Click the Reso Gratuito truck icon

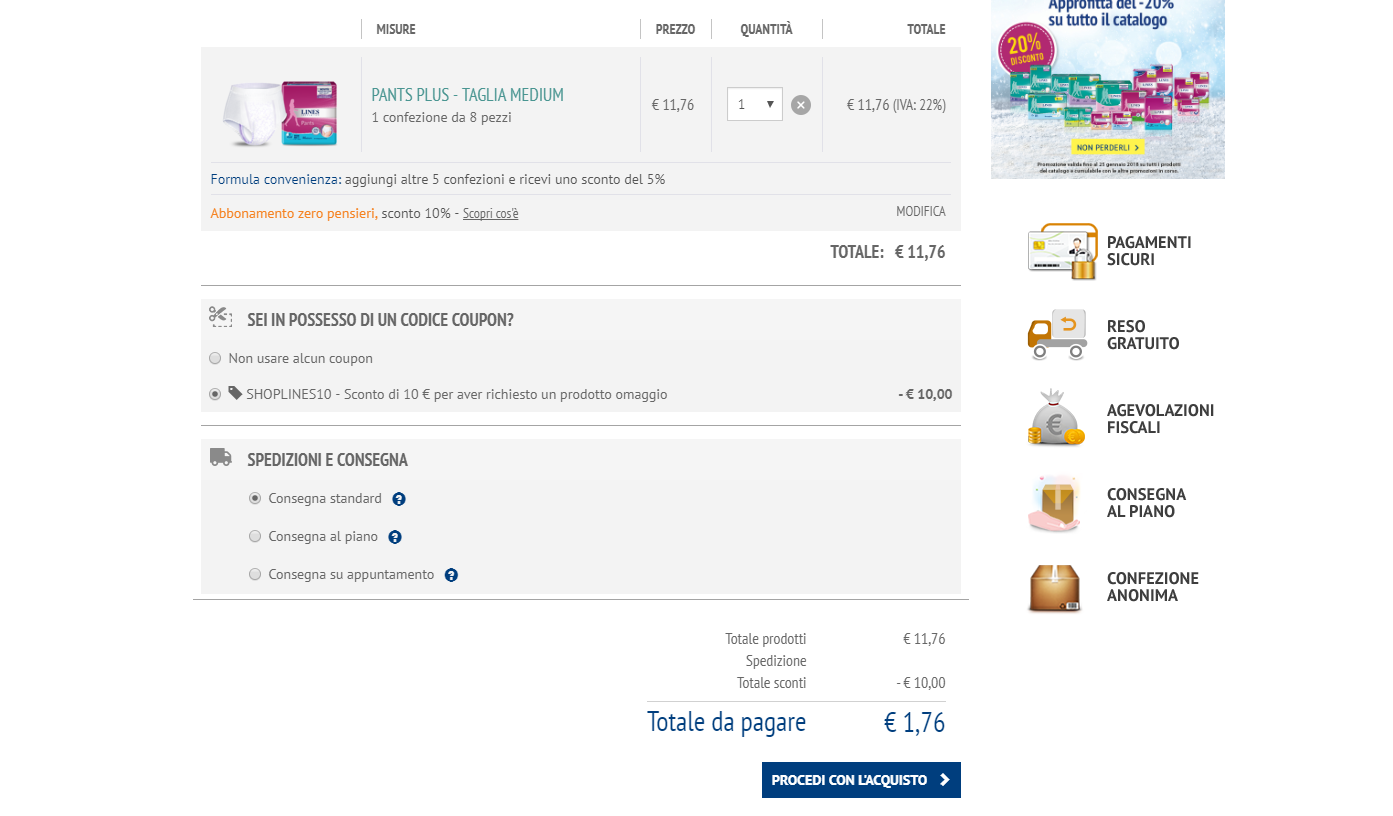click(x=1057, y=335)
